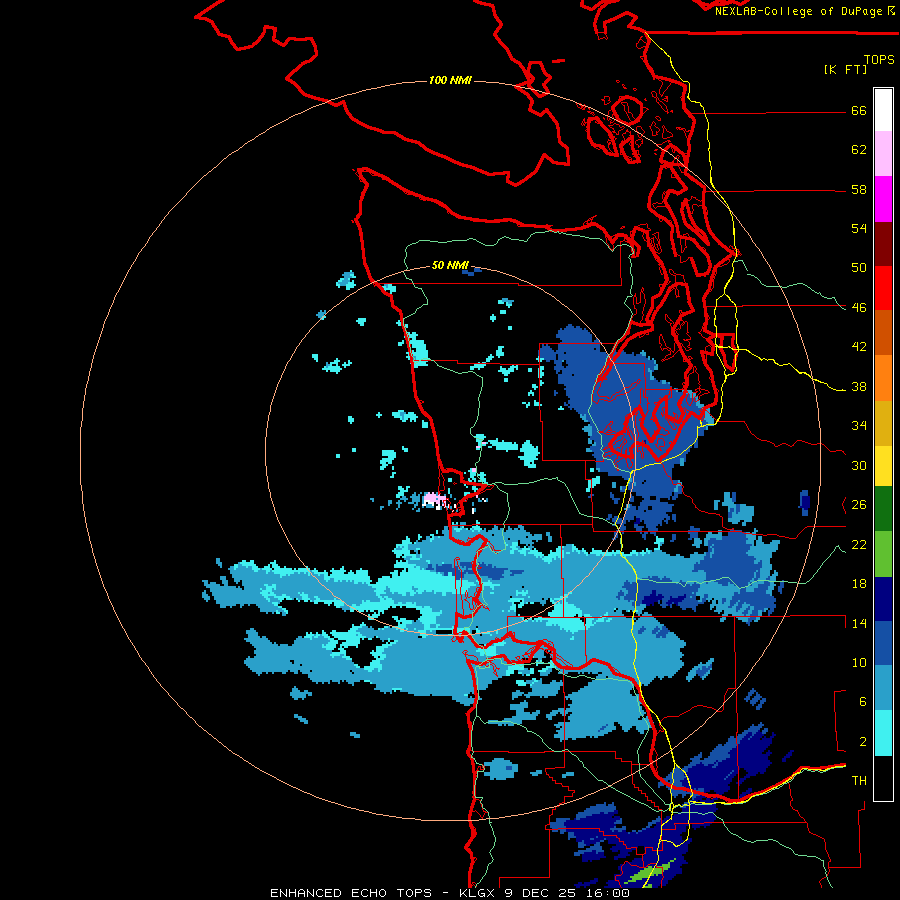Select the medium blue 14 kft legend swatch
This screenshot has width=900, height=900.
click(883, 643)
